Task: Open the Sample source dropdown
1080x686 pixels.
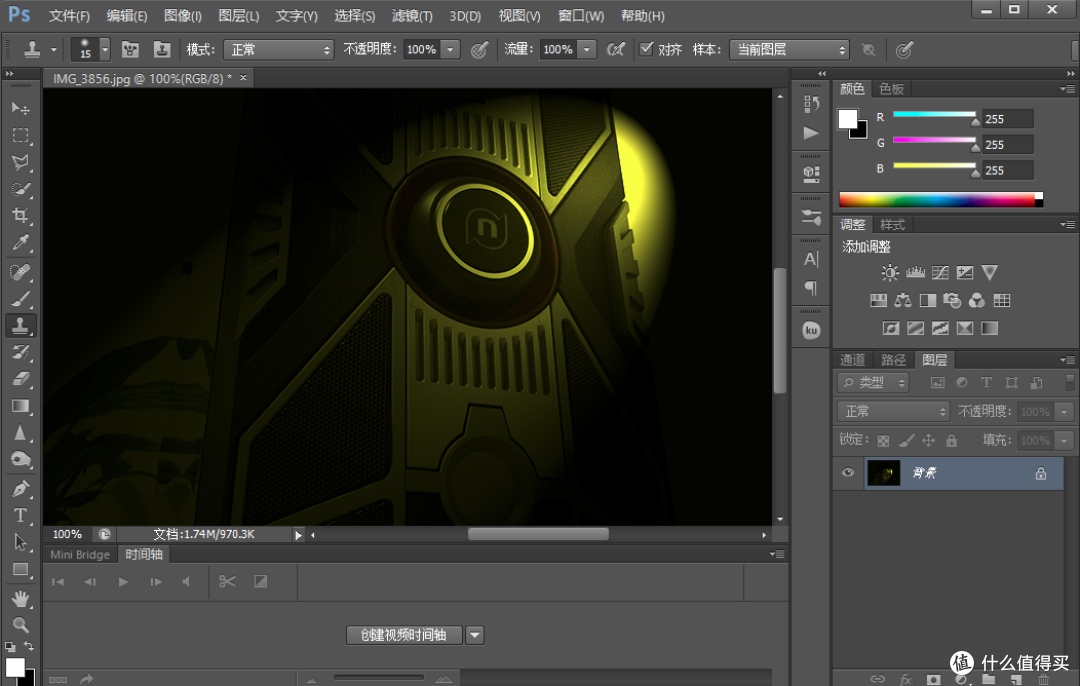Action: (x=789, y=50)
